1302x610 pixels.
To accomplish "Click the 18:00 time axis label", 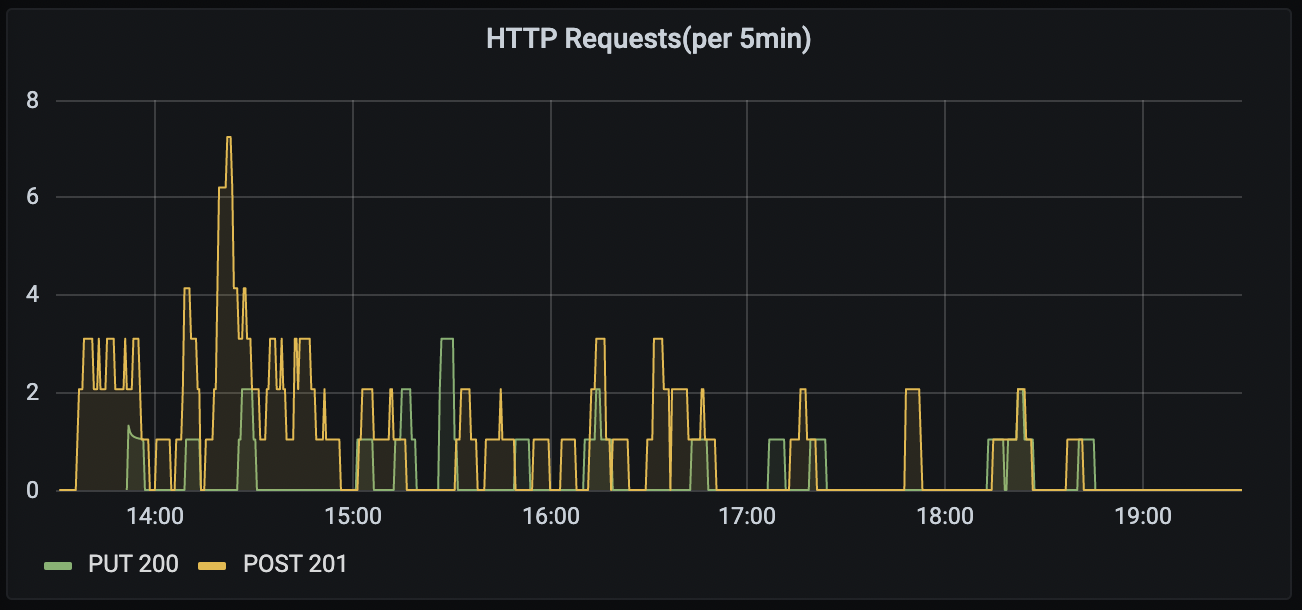I will [945, 517].
